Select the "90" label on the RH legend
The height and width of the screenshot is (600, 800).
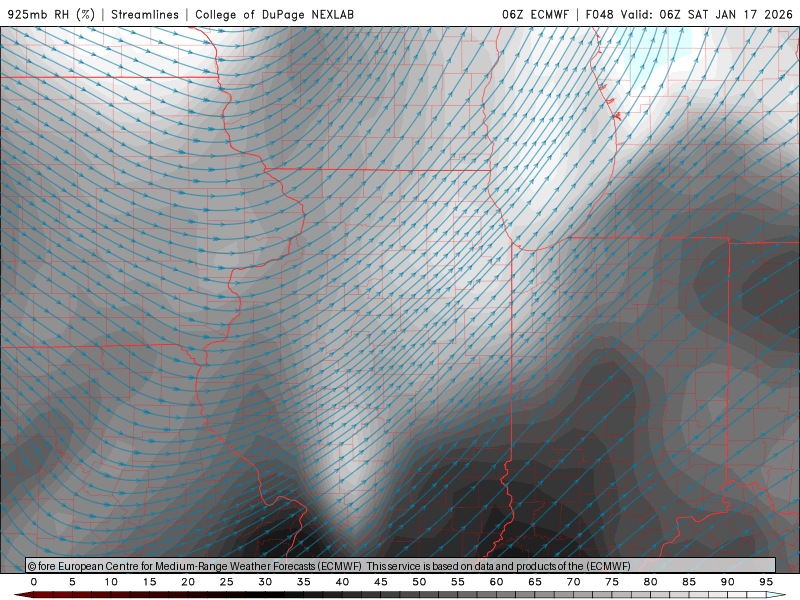pos(728,582)
